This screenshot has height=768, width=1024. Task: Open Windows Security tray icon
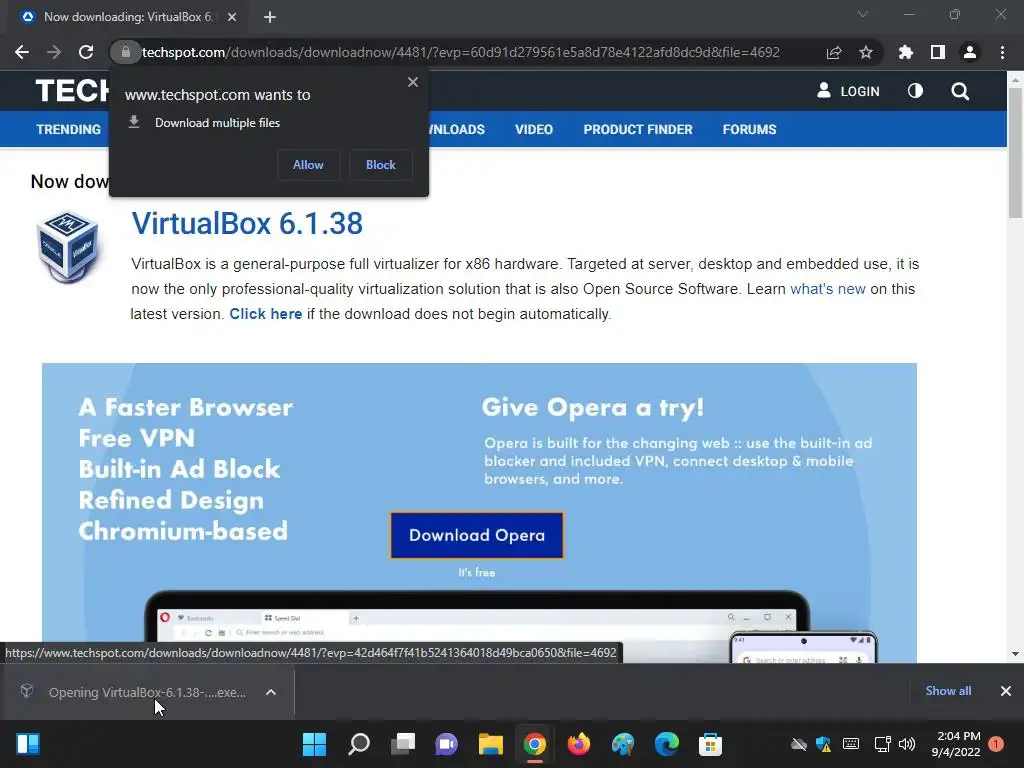tap(824, 744)
